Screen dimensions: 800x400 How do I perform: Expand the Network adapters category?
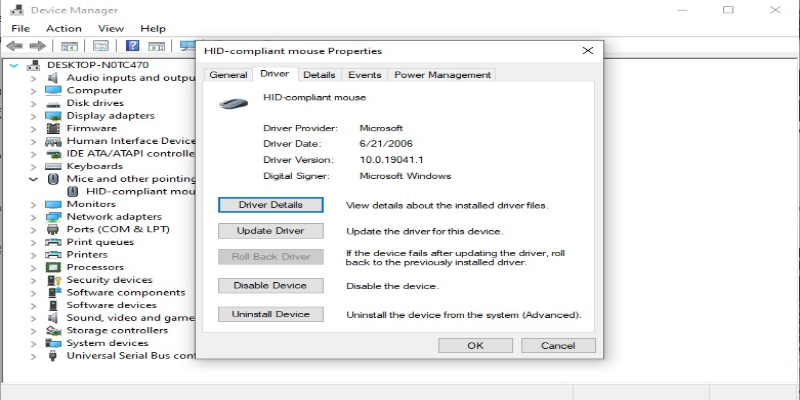[x=33, y=217]
